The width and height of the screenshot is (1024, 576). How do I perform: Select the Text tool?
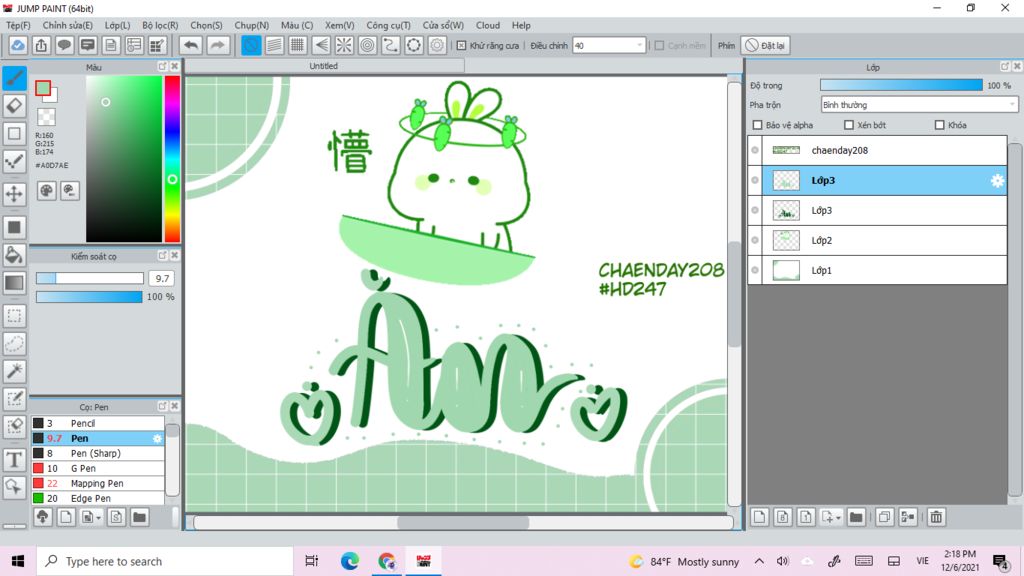pos(14,459)
